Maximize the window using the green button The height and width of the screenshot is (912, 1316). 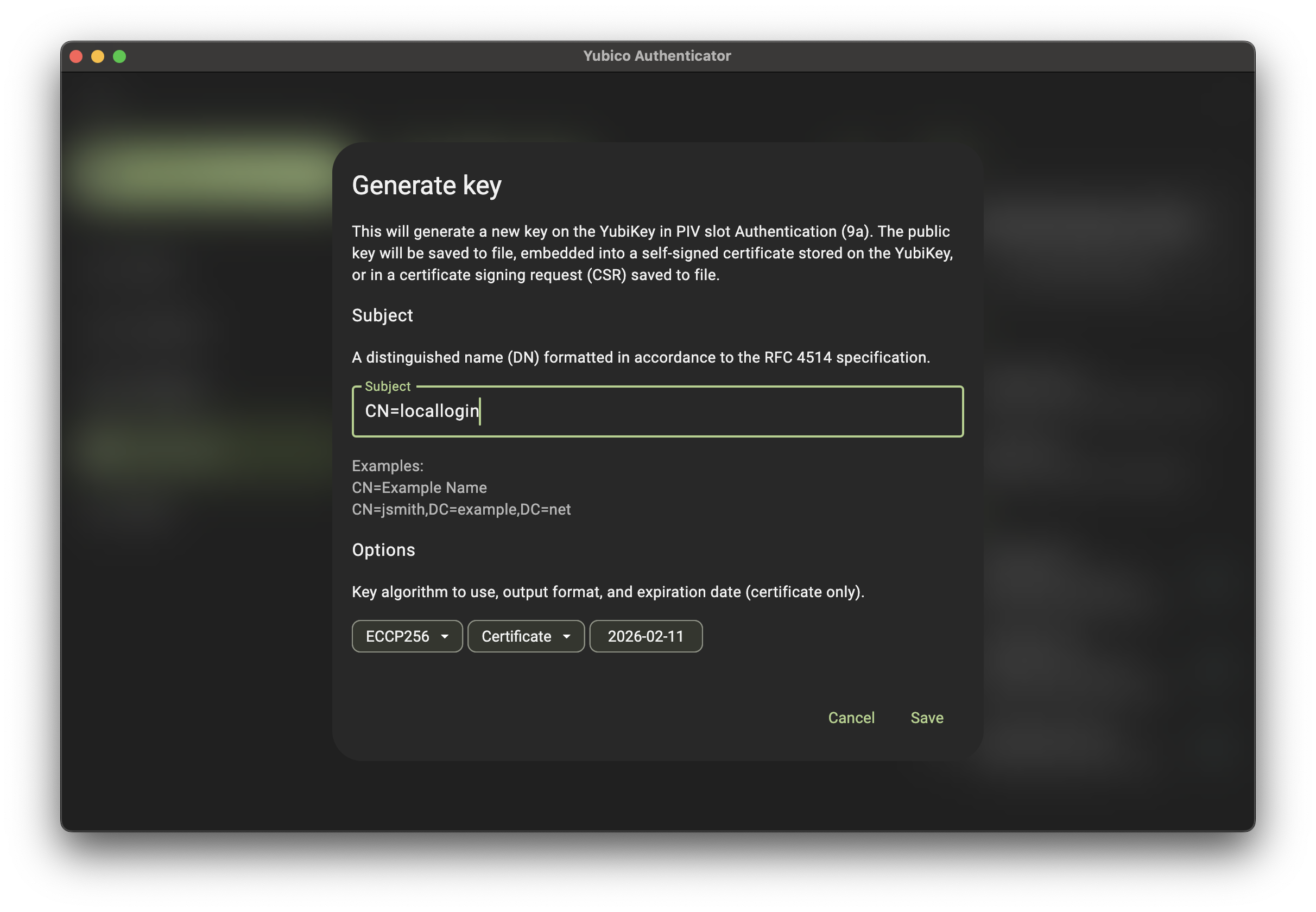coord(119,56)
